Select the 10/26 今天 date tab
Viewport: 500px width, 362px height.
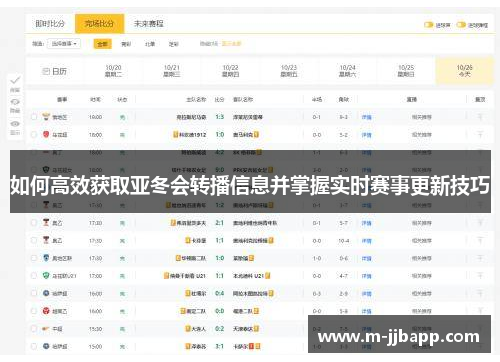(465, 71)
